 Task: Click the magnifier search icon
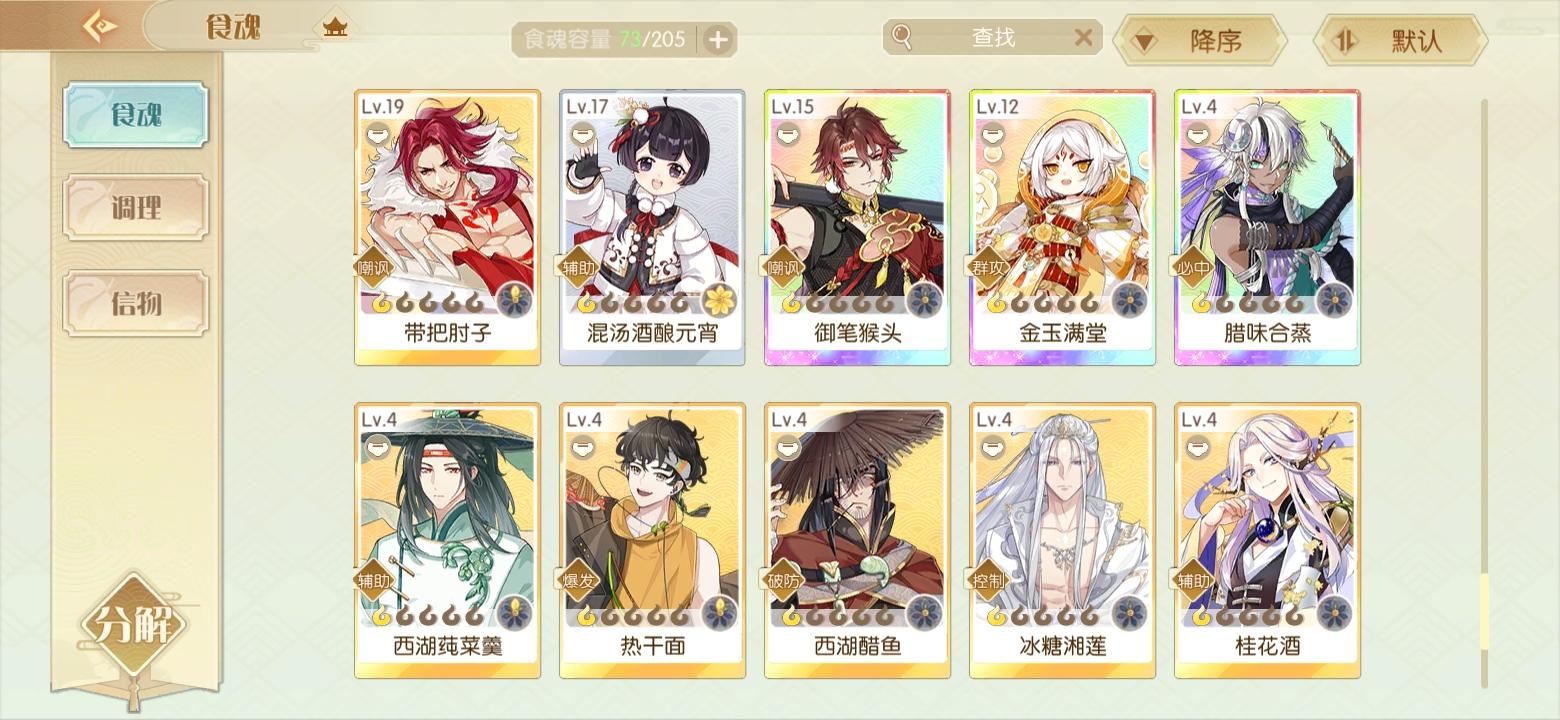902,38
